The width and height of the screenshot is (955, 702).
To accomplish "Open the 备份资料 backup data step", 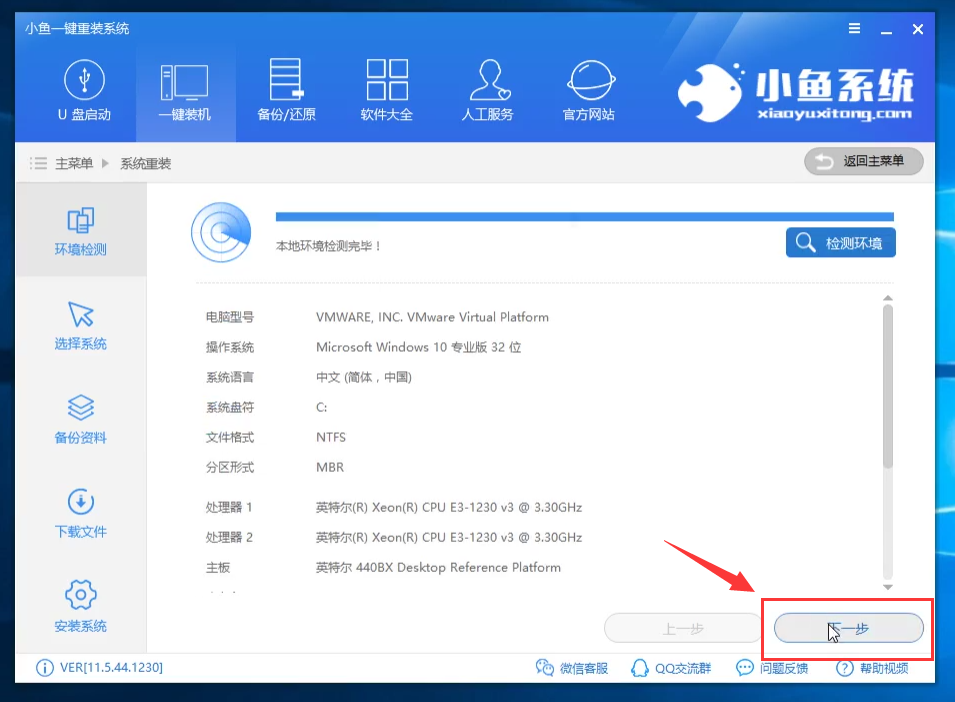I will [x=80, y=419].
